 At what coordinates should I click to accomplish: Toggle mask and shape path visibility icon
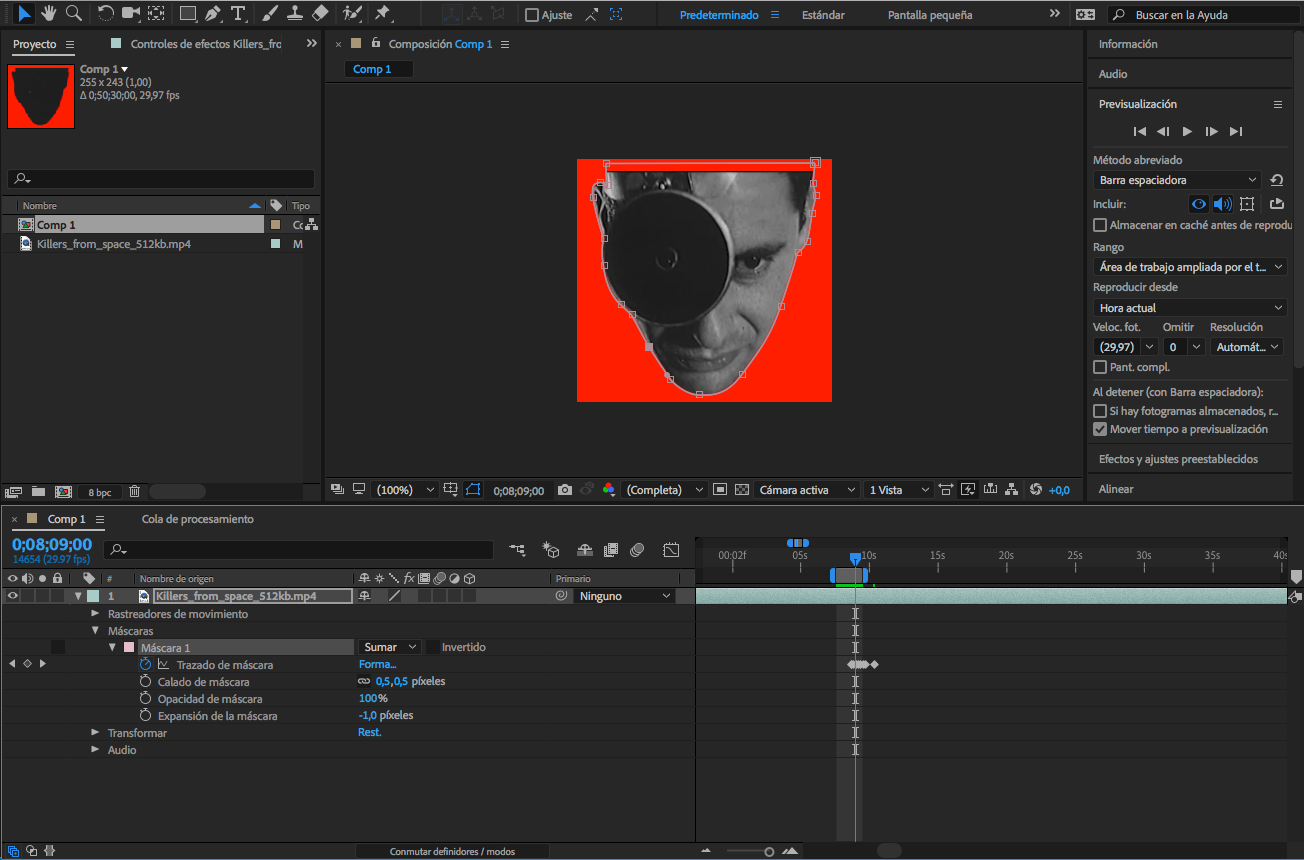pyautogui.click(x=473, y=490)
